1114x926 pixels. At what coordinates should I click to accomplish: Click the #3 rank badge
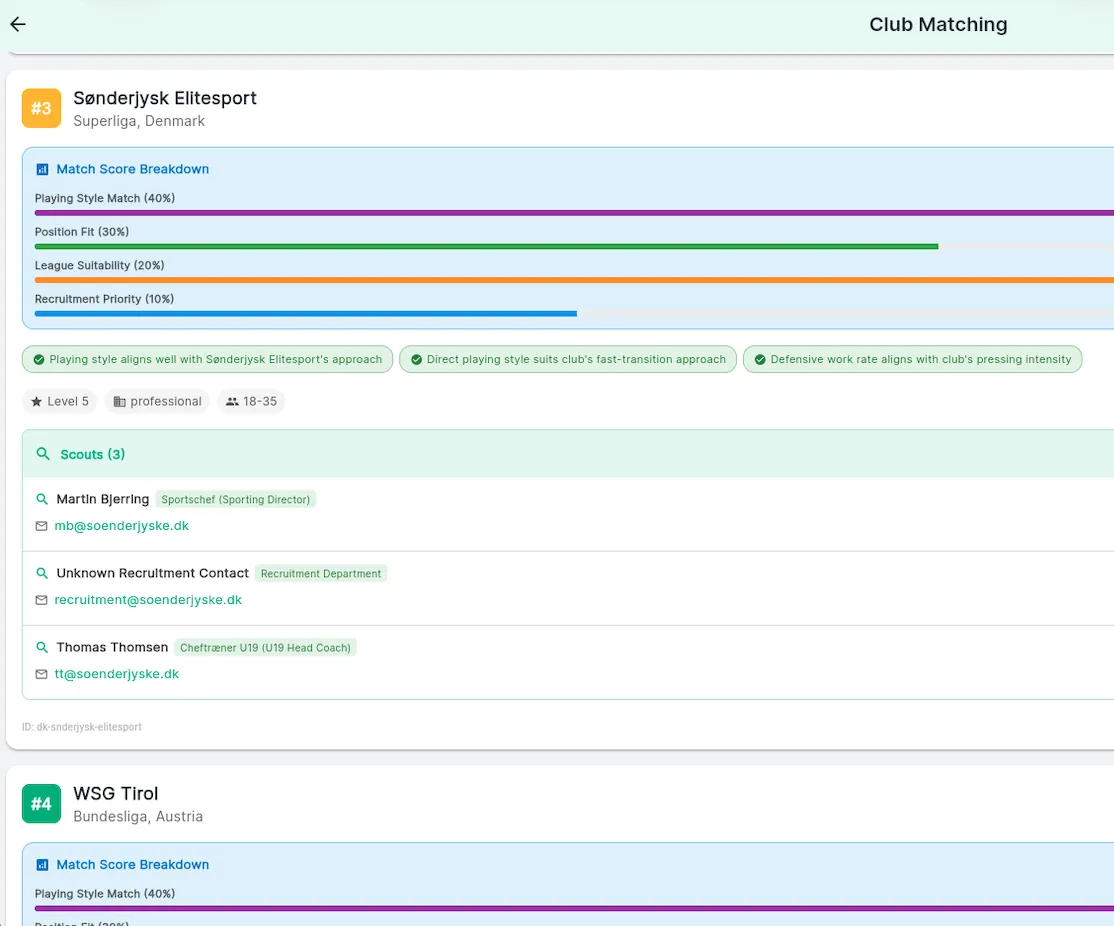(x=41, y=108)
